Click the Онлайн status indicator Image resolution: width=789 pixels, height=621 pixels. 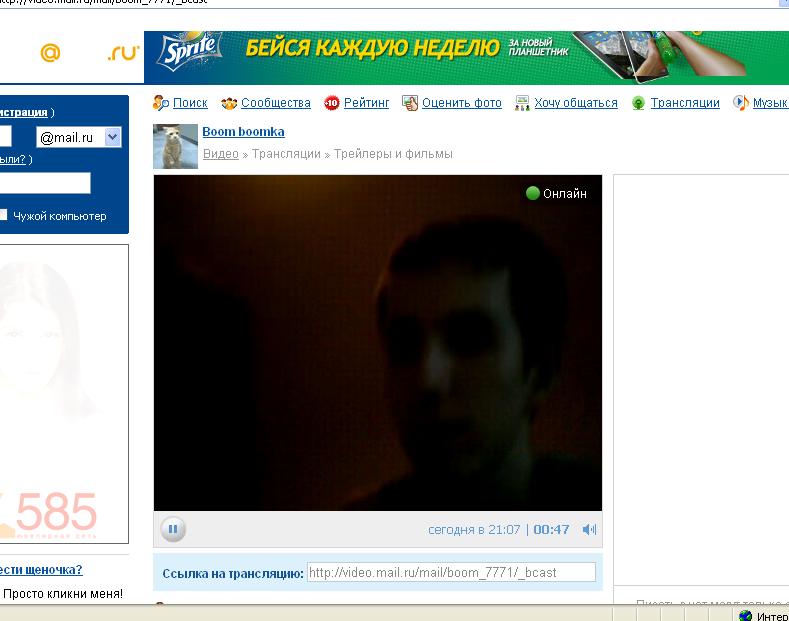click(x=556, y=193)
